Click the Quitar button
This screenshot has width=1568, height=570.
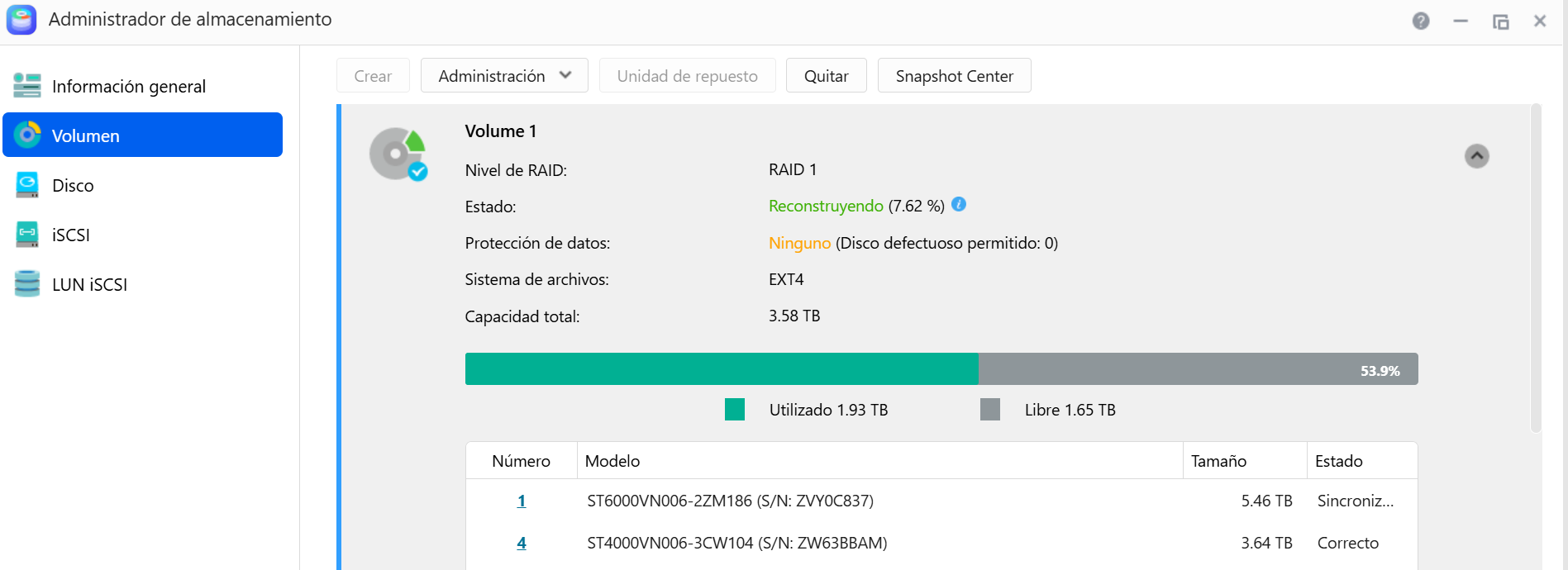click(826, 76)
